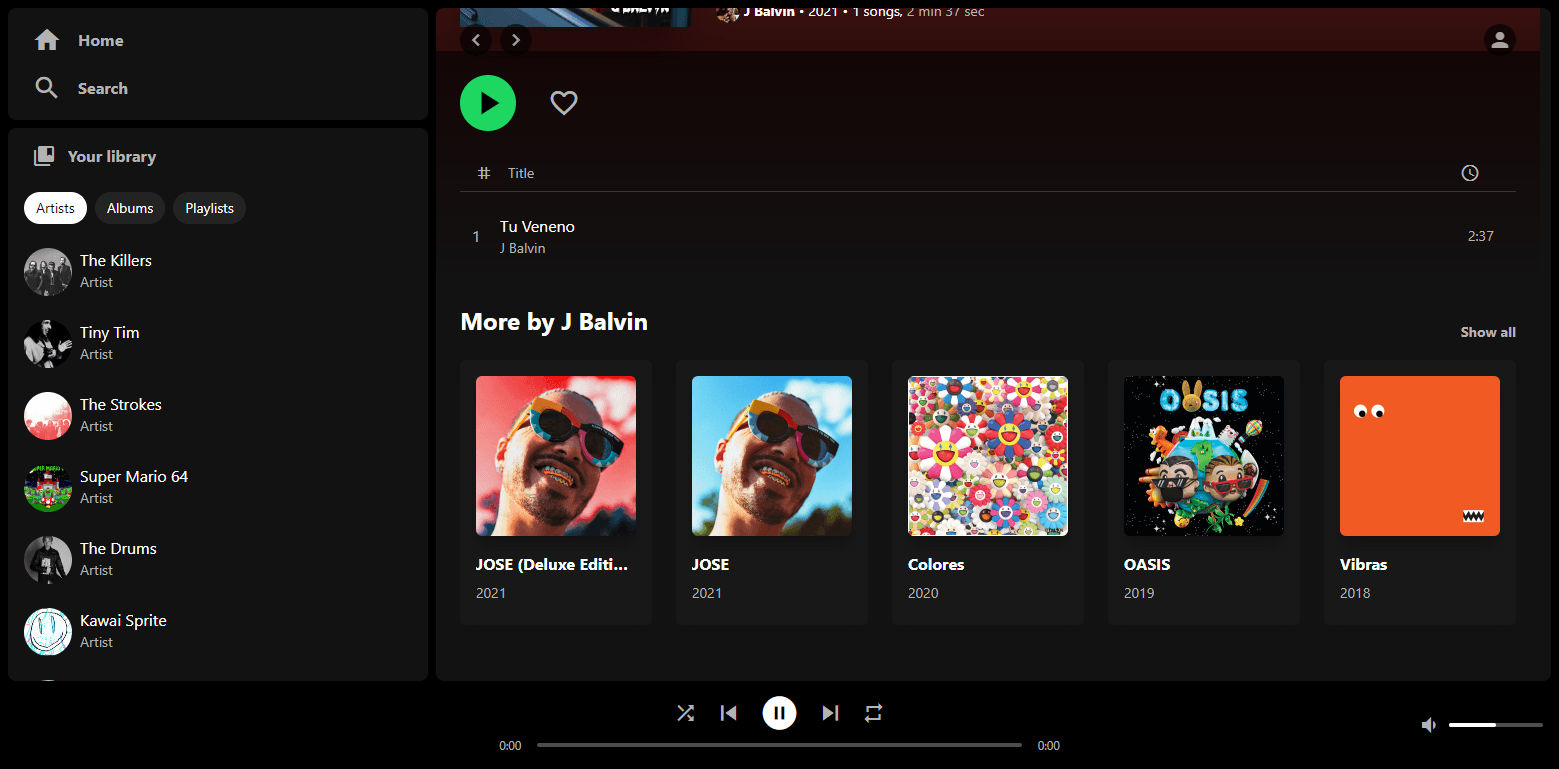The image size is (1559, 769).
Task: Click the Your library icon
Action: click(x=44, y=156)
